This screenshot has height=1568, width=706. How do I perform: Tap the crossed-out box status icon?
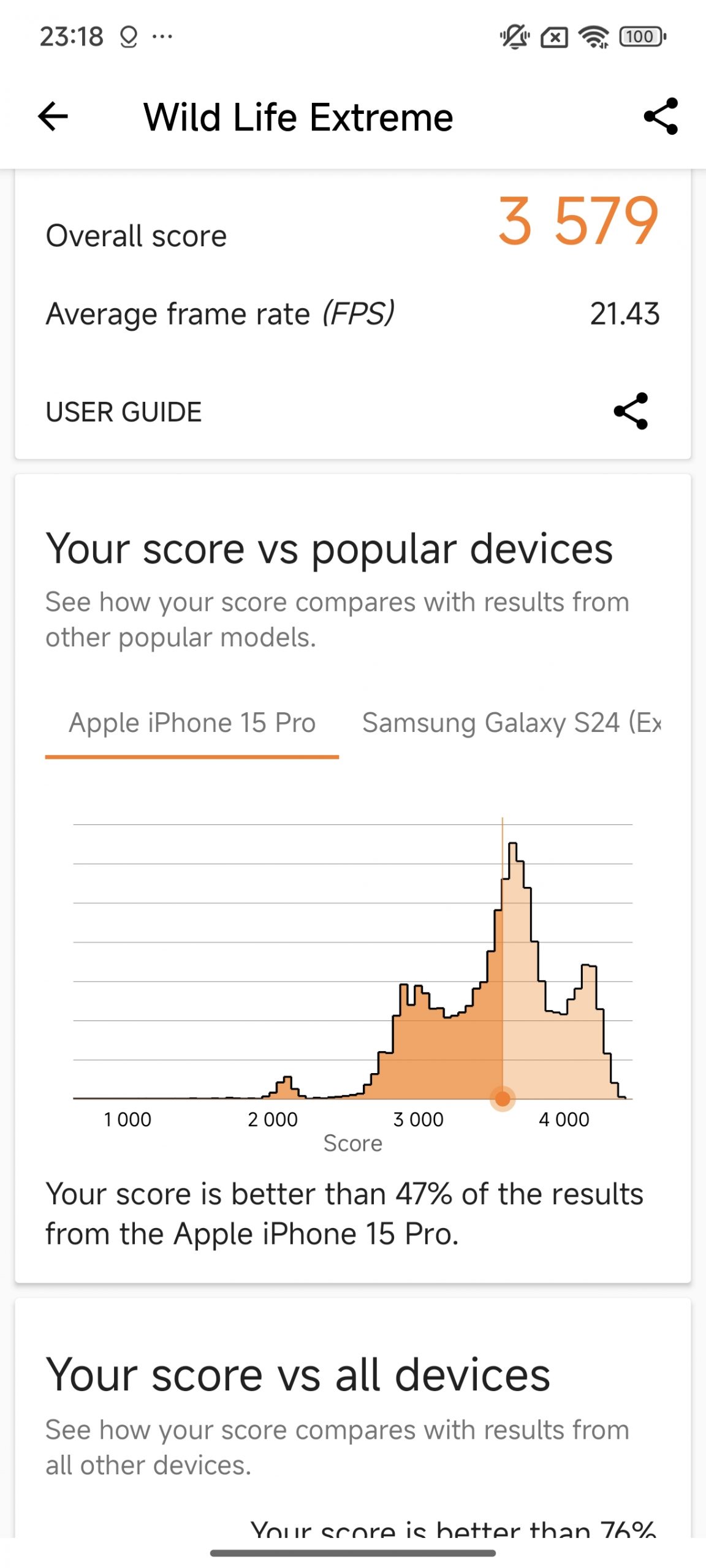pos(554,37)
